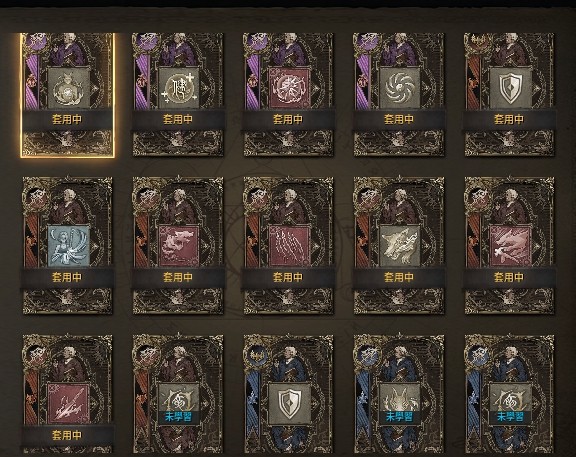This screenshot has height=457, width=576.
Task: Click the emblem badge atop the blue shield card
Action: coord(257,356)
